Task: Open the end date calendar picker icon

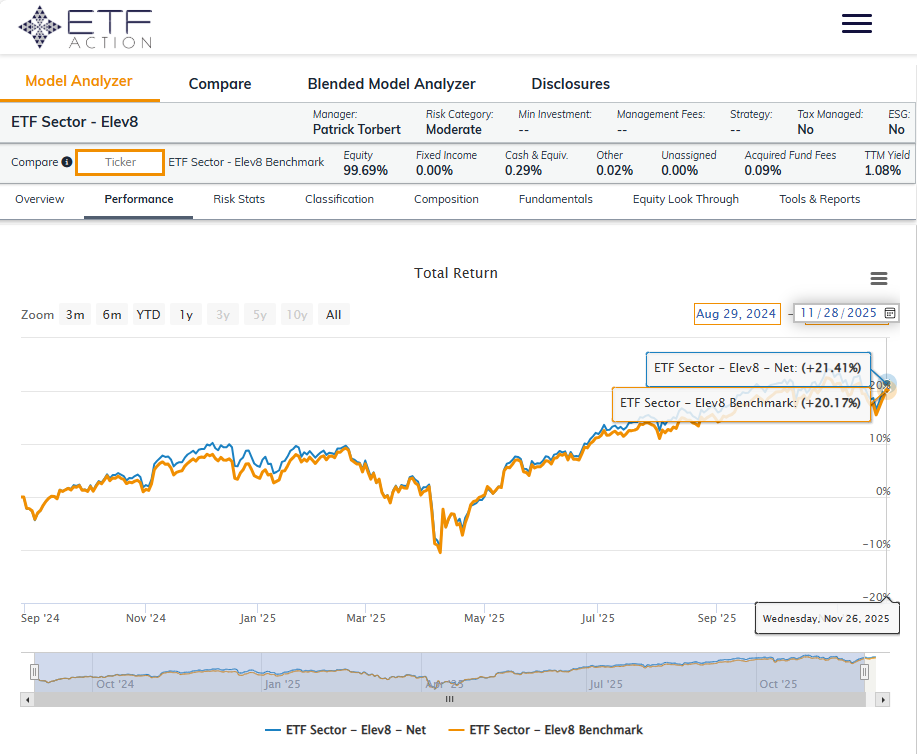Action: pyautogui.click(x=890, y=313)
